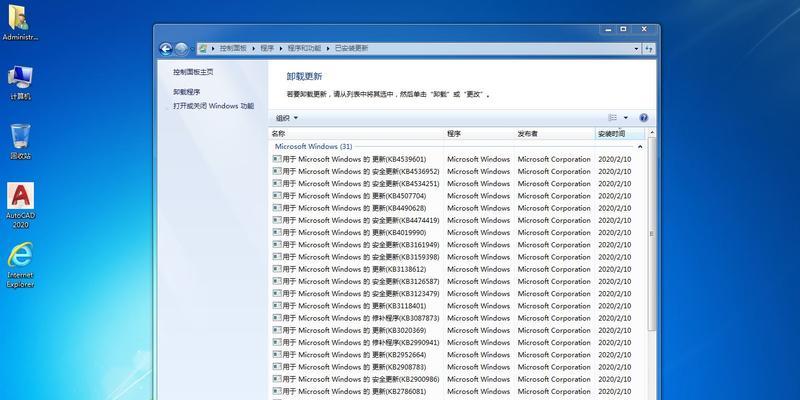The width and height of the screenshot is (800, 400).
Task: Click the change view icon
Action: (613, 118)
